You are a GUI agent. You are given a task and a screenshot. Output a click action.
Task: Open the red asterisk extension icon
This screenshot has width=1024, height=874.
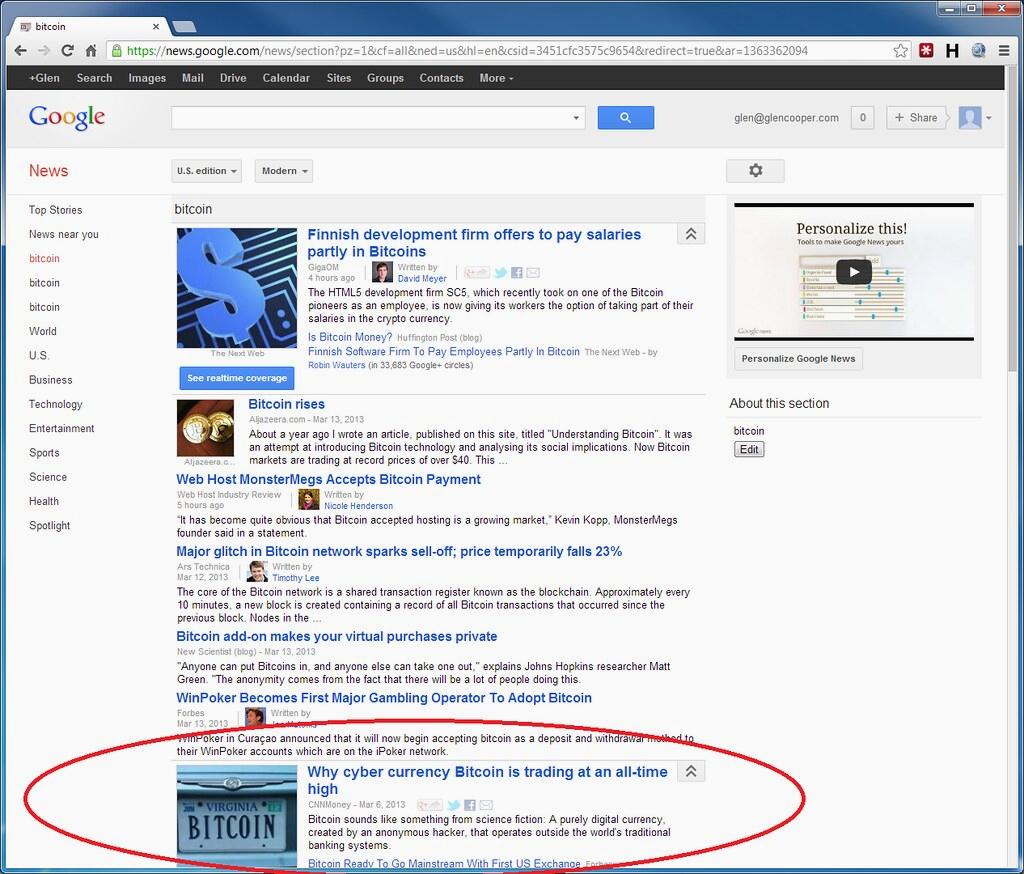click(x=926, y=50)
